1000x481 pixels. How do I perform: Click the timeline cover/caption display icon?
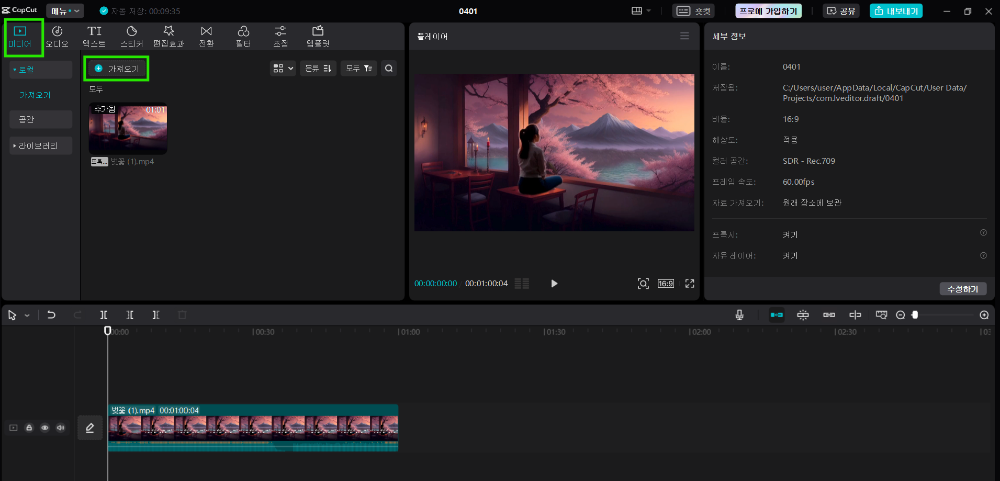pyautogui.click(x=881, y=315)
